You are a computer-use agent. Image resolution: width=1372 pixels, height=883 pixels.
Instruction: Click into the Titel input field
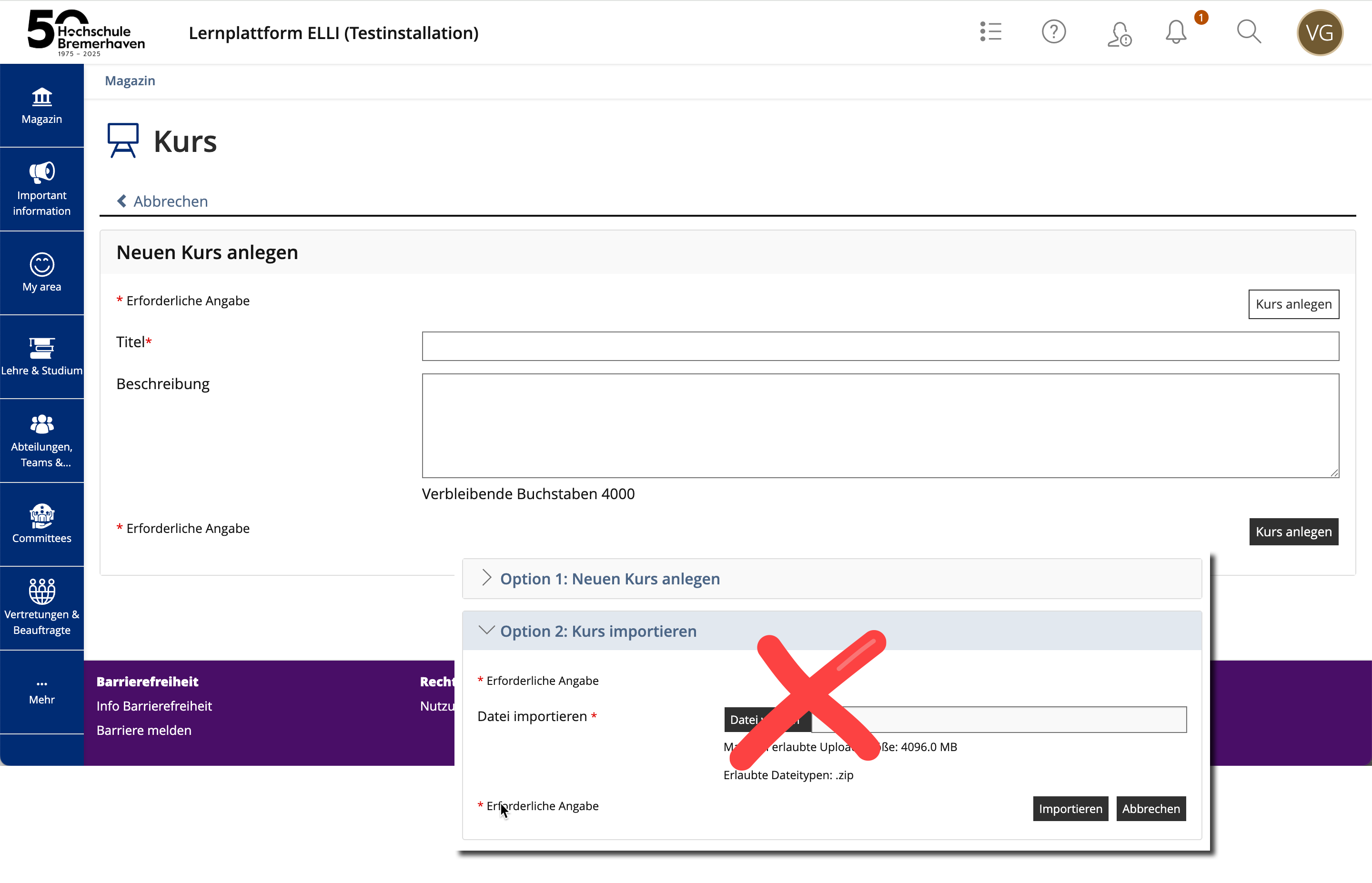click(879, 346)
